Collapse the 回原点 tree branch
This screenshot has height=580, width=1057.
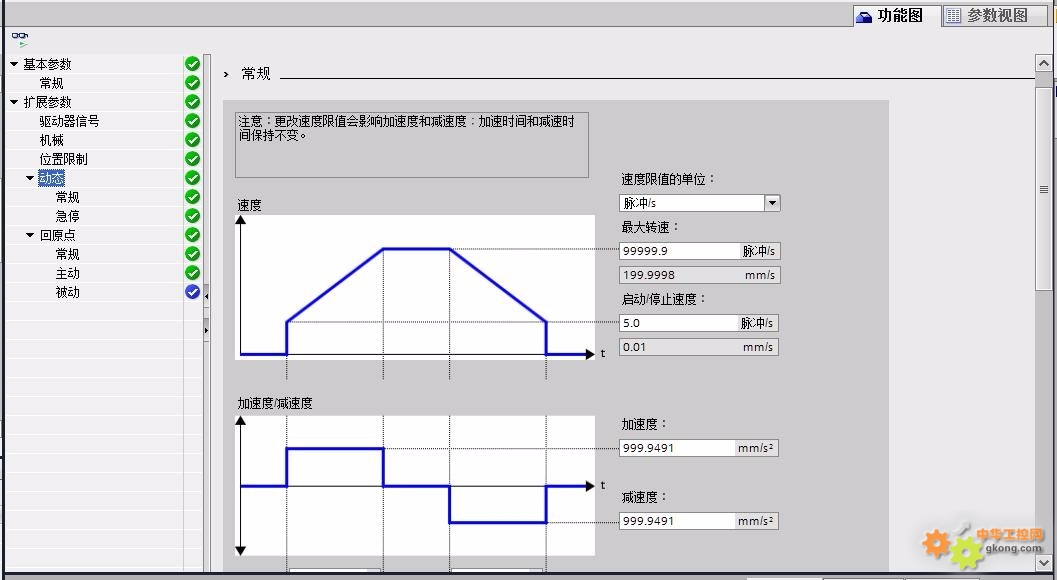click(30, 235)
